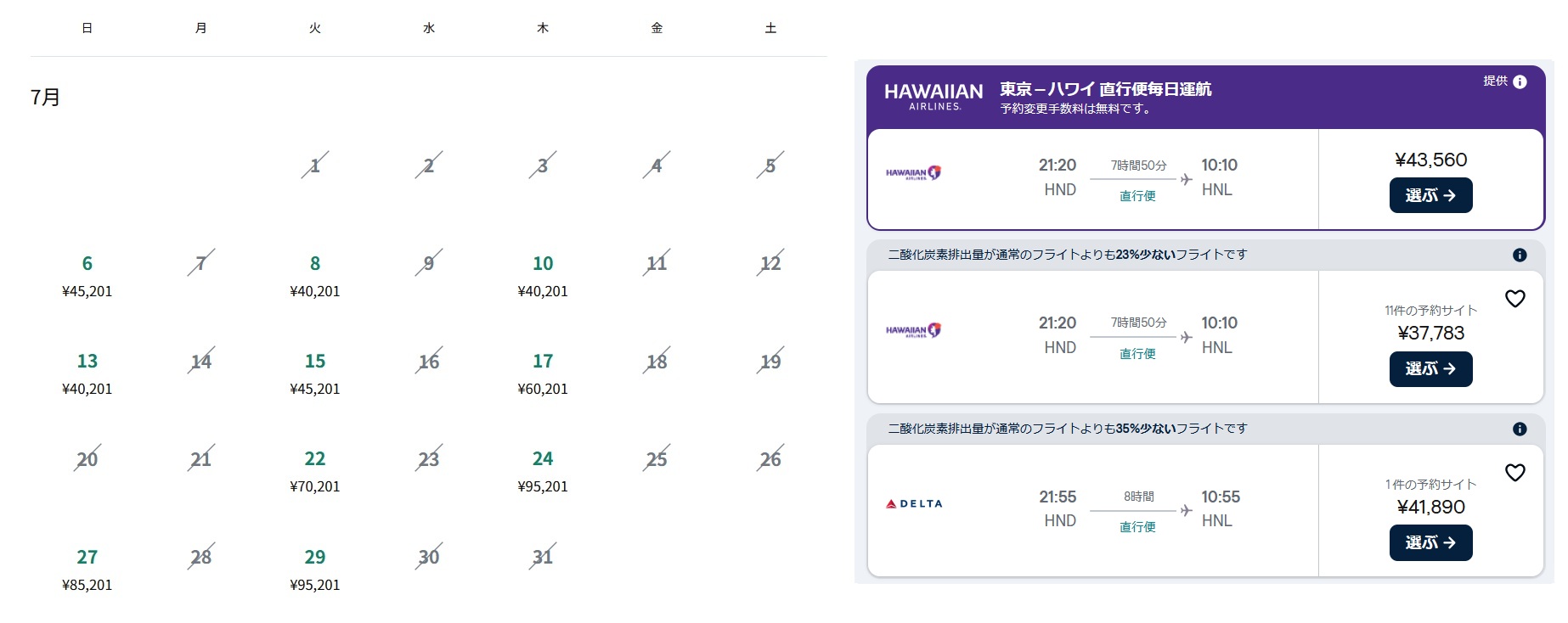This screenshot has width=1568, height=623.
Task: Choose the ¥41,890 Delta flight
Action: click(x=1430, y=543)
